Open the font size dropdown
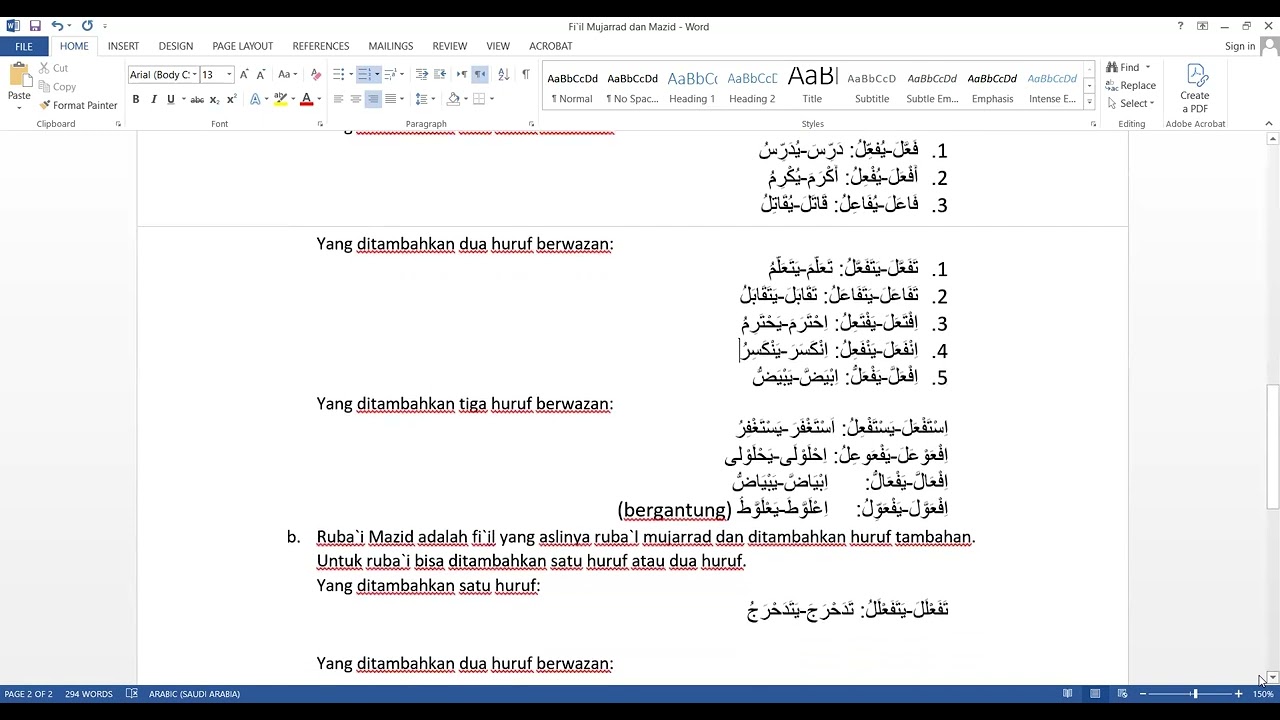This screenshot has width=1280, height=720. point(229,75)
